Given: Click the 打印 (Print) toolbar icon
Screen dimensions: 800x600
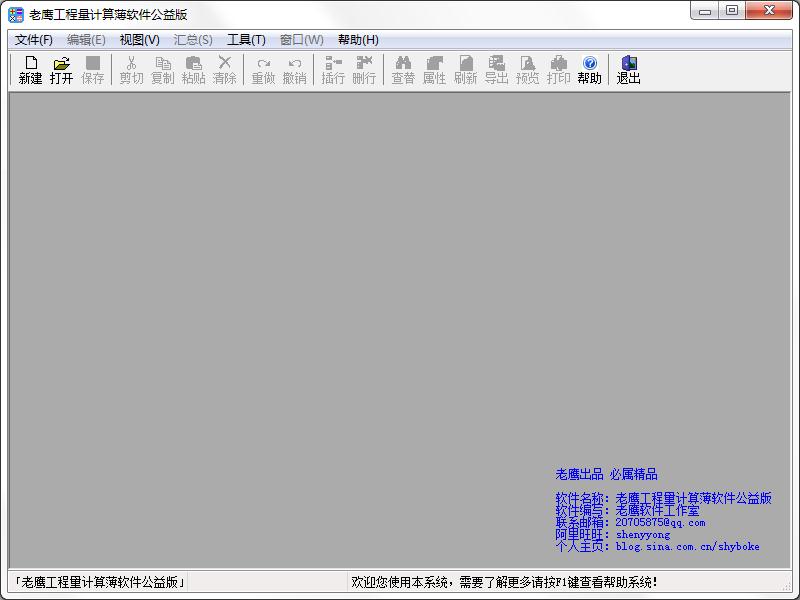Looking at the screenshot, I should 559,70.
